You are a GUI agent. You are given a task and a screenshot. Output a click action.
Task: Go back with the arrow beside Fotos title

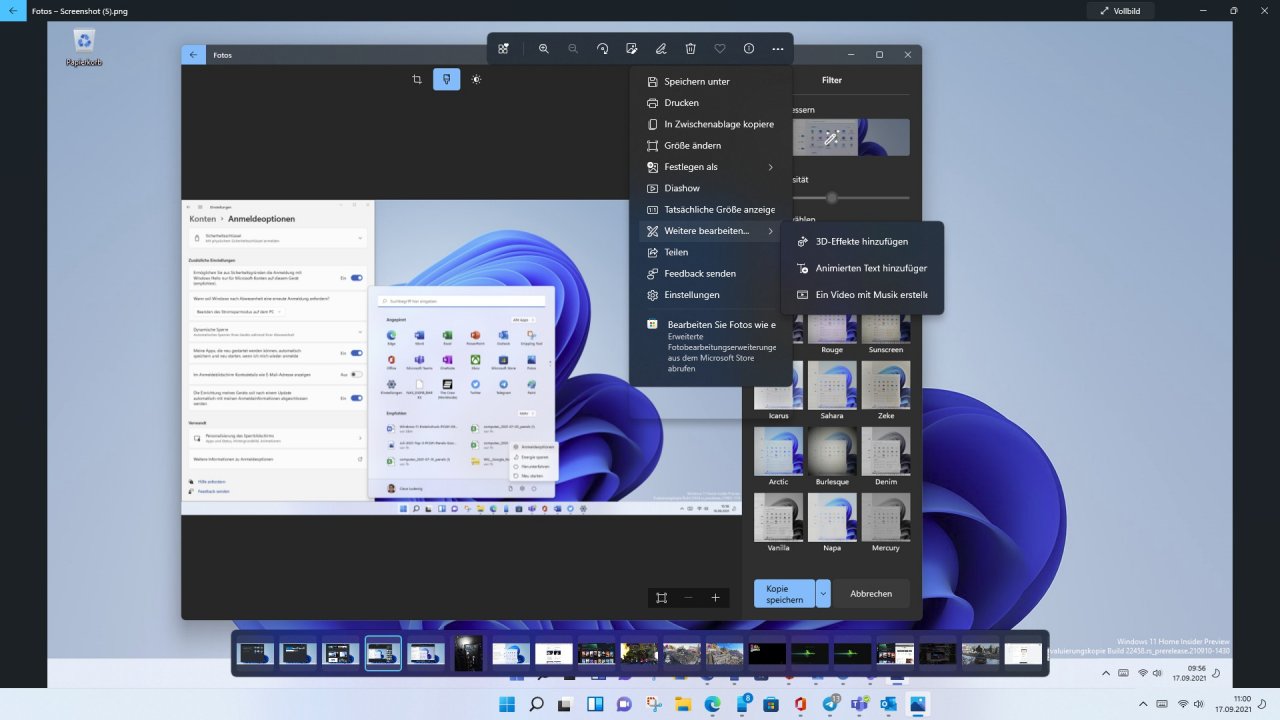tap(193, 55)
